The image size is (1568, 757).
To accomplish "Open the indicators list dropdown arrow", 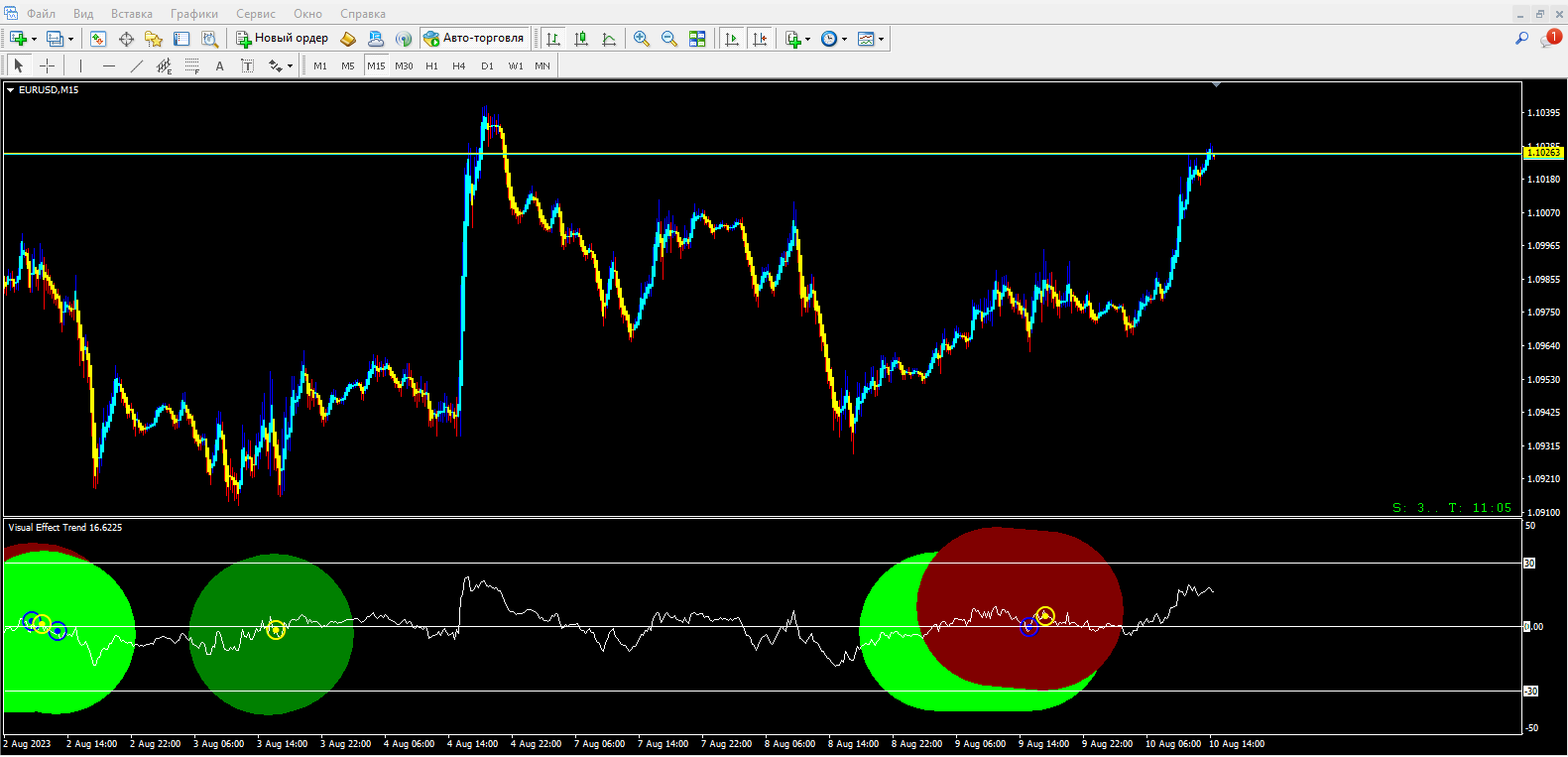I will click(x=807, y=40).
